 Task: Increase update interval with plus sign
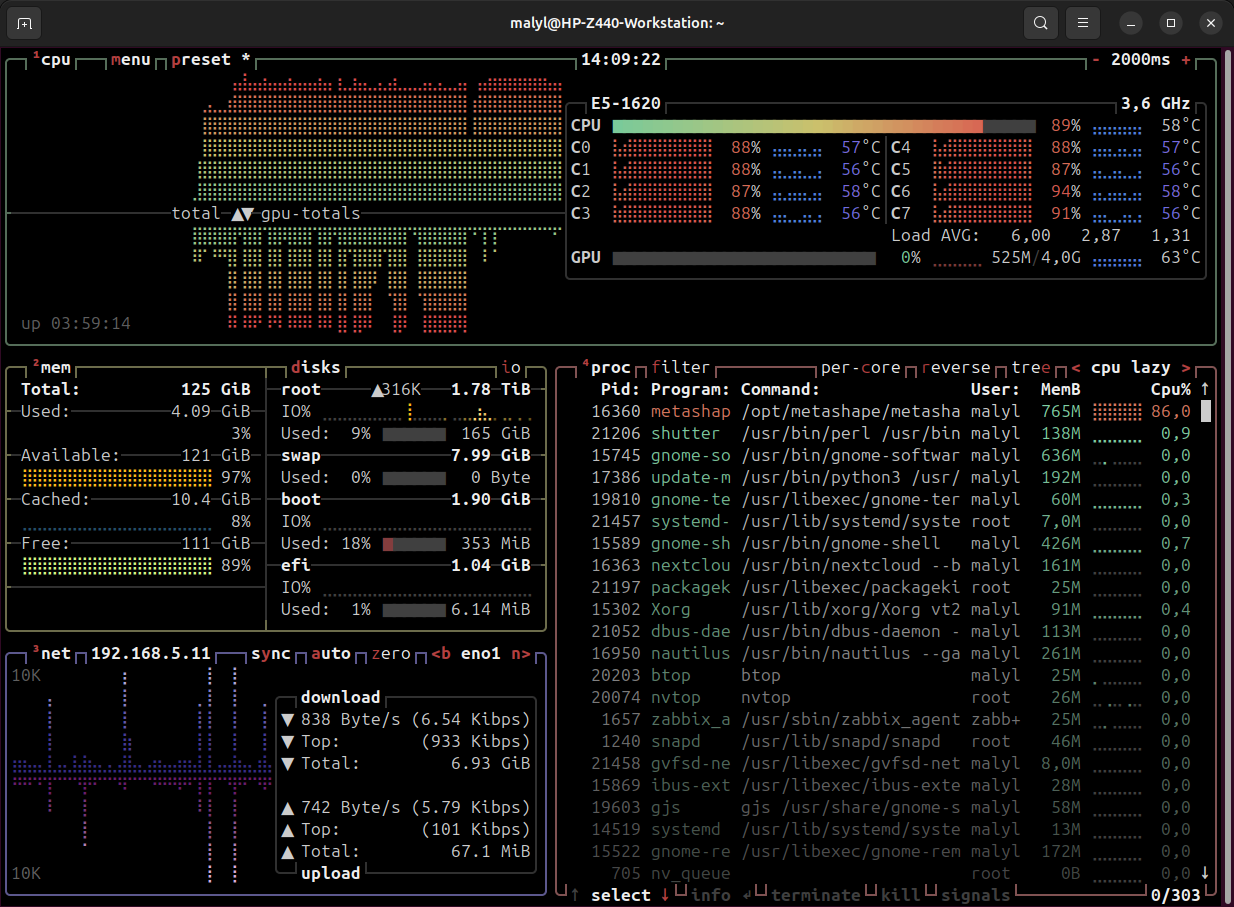point(1186,60)
